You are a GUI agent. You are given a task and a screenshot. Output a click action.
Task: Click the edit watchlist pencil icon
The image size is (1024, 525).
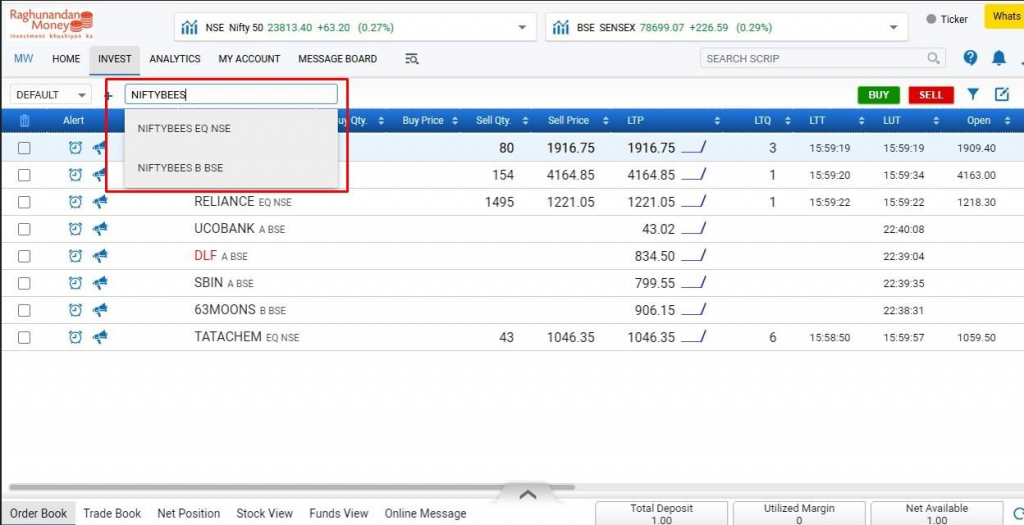[1002, 95]
